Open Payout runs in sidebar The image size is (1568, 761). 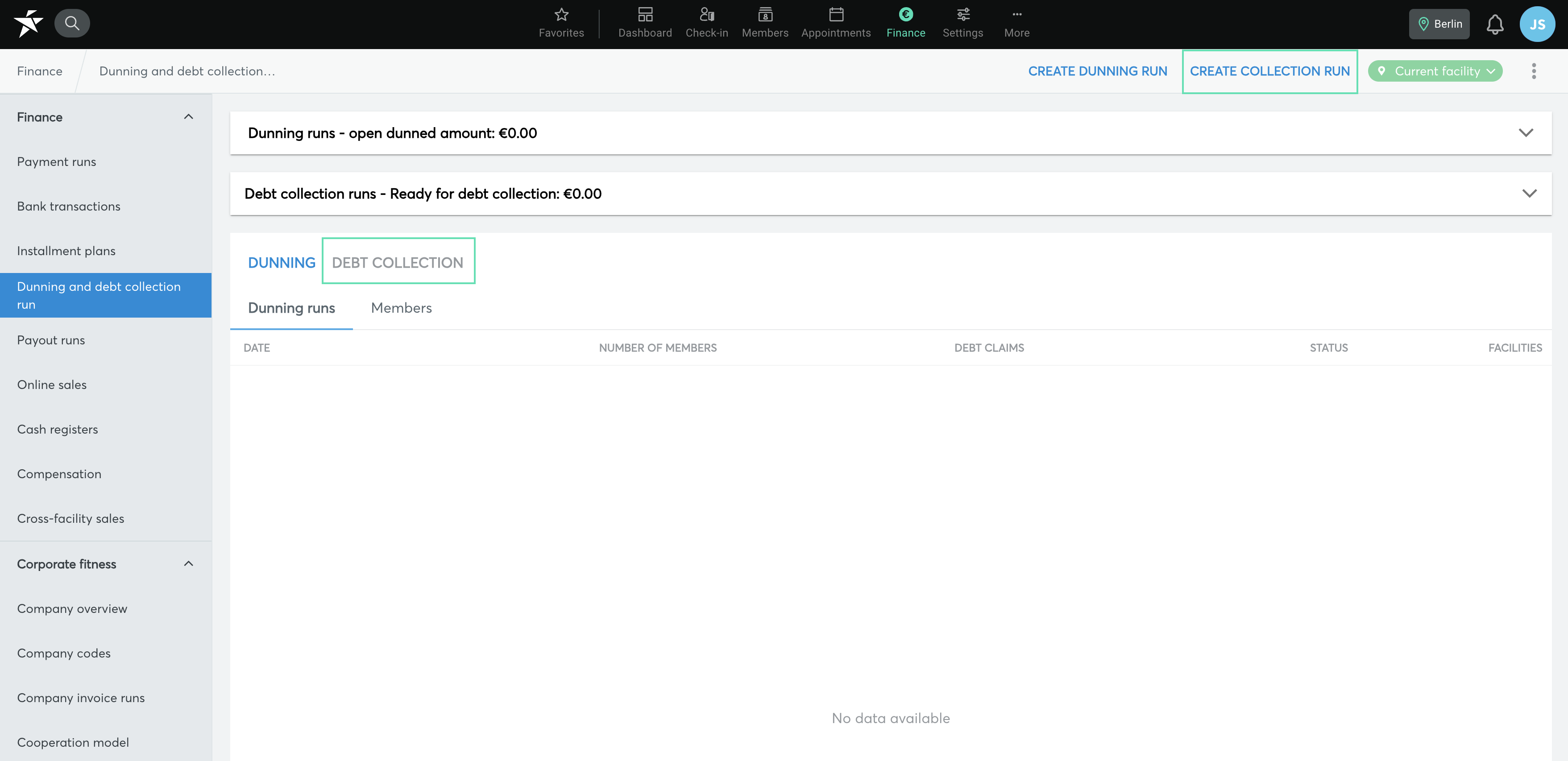tap(106, 340)
